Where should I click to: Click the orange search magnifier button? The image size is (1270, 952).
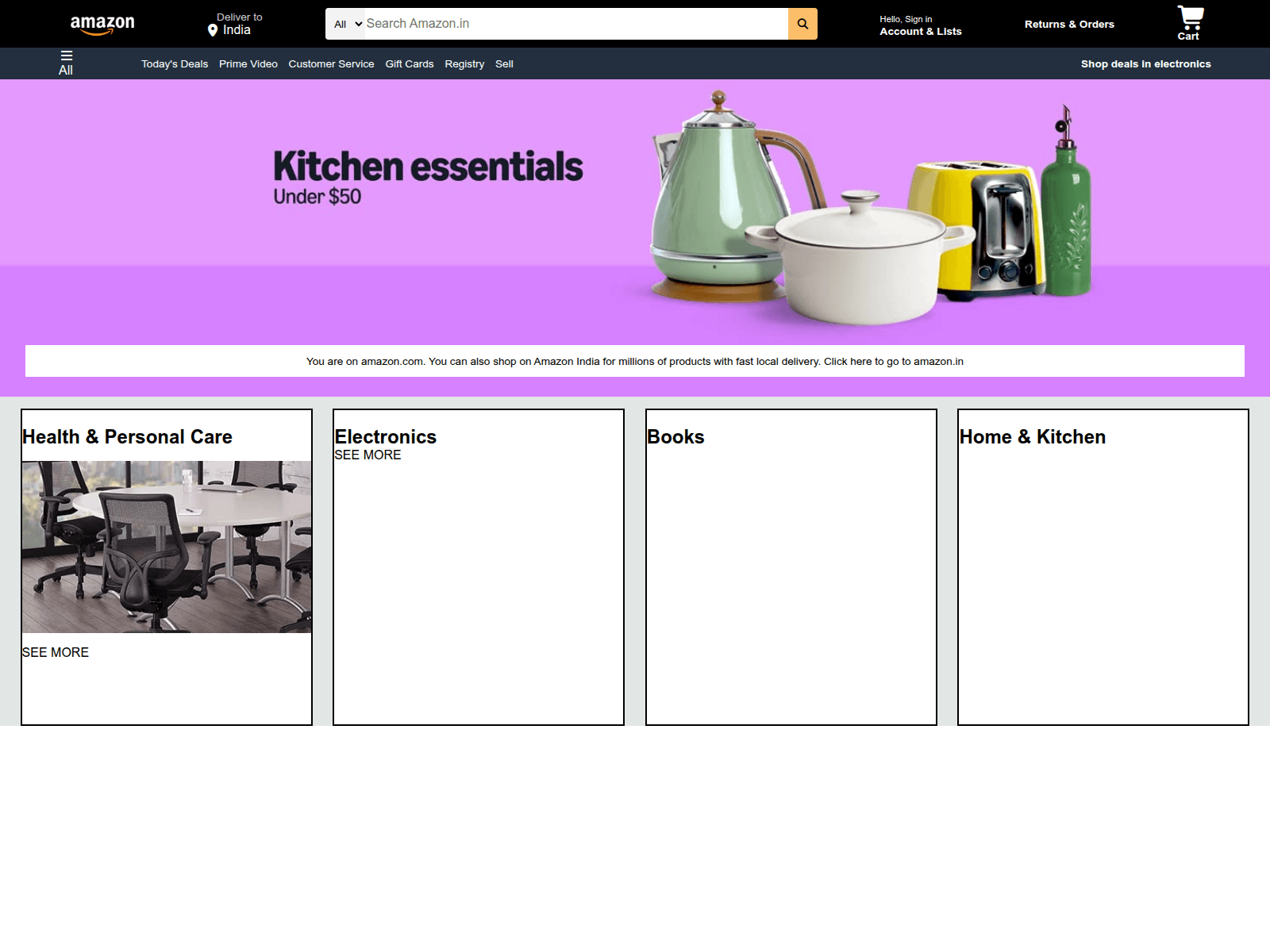(x=802, y=24)
